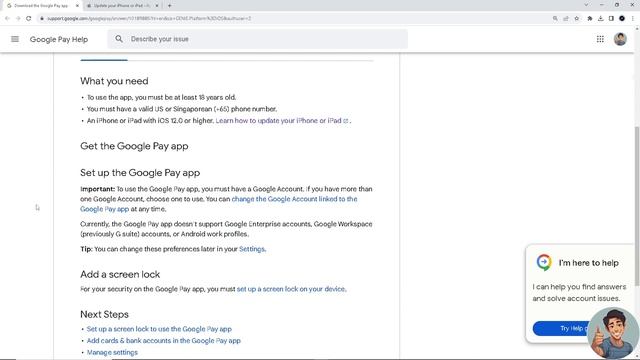Open set up a screen lock on device link
The image size is (640, 360).
pos(291,289)
